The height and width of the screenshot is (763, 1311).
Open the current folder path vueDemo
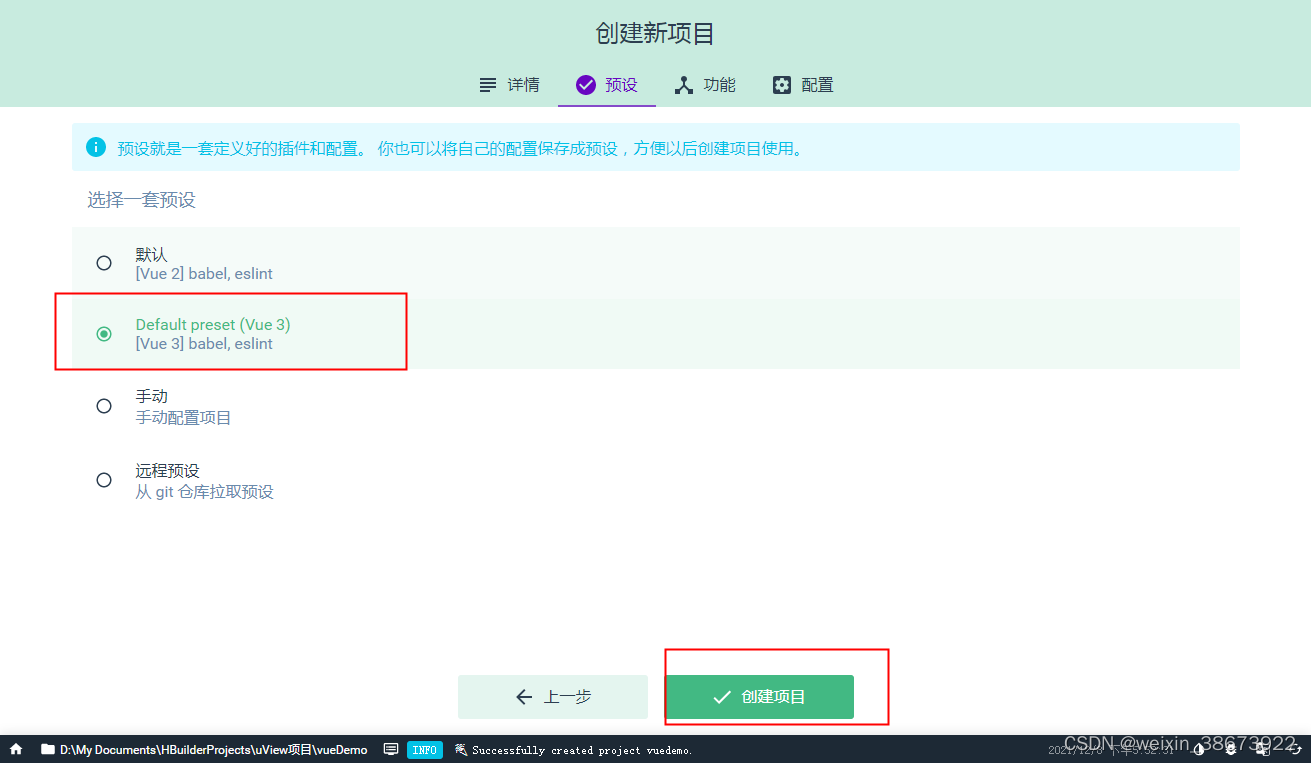[x=204, y=749]
